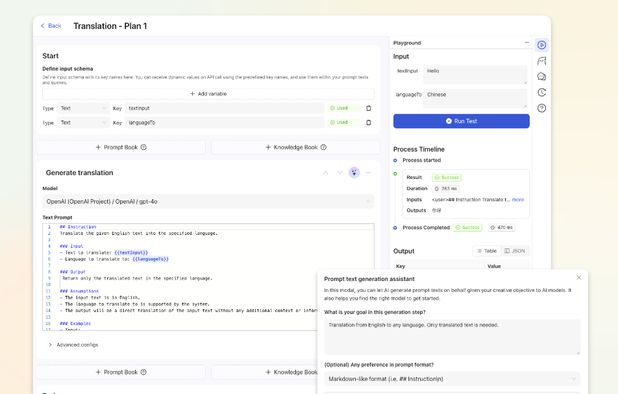Screen dimensions: 618x394
Task: Edit the languageTo key field
Action: [x=224, y=123]
